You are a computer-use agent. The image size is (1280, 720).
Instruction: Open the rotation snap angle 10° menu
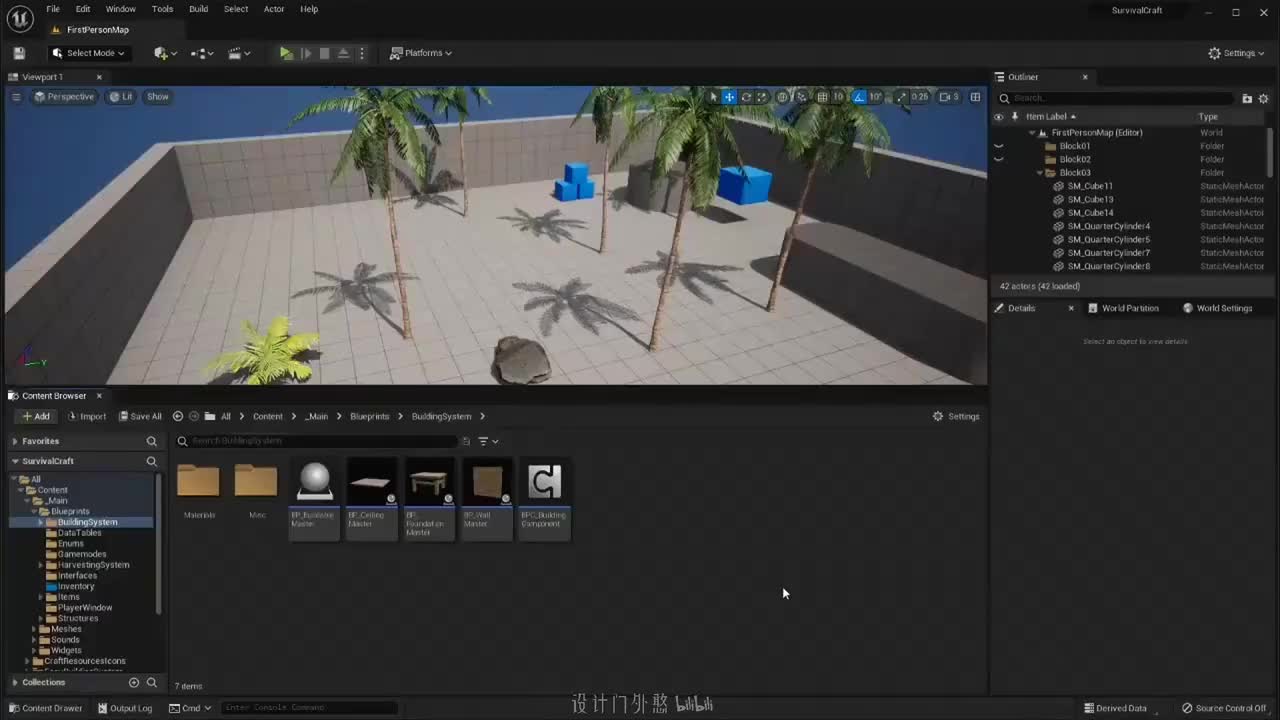876,97
